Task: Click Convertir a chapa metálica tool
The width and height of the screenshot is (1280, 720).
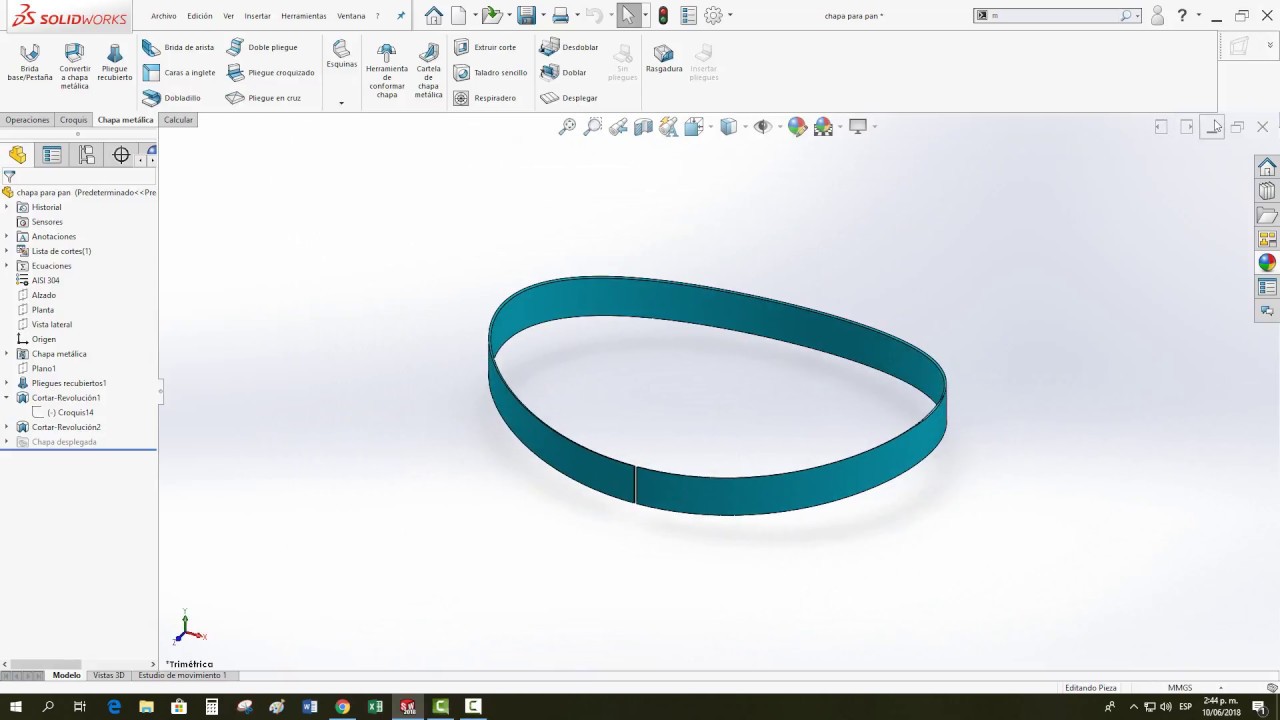Action: coord(74,66)
